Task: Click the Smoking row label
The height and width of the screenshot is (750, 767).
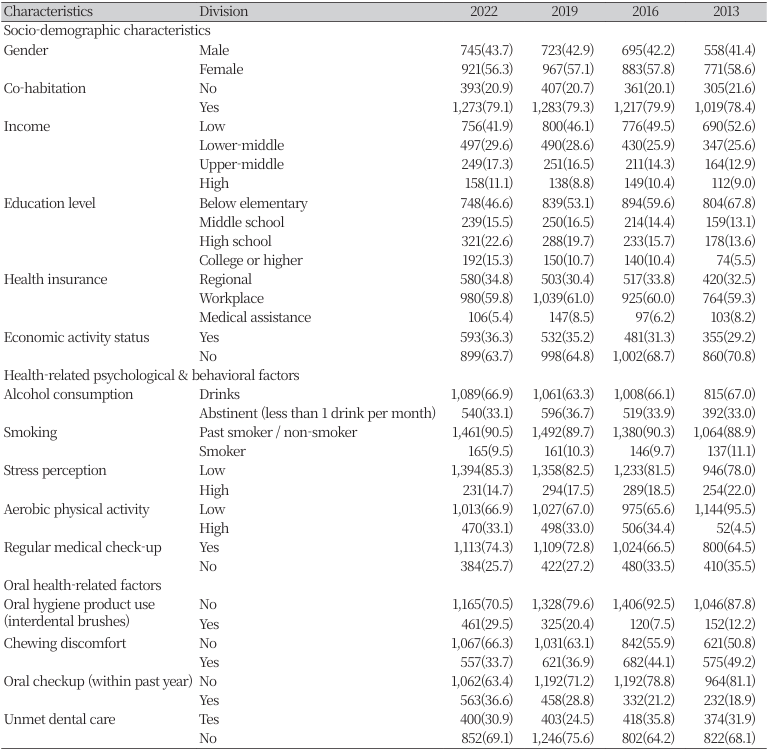Action: coord(30,432)
